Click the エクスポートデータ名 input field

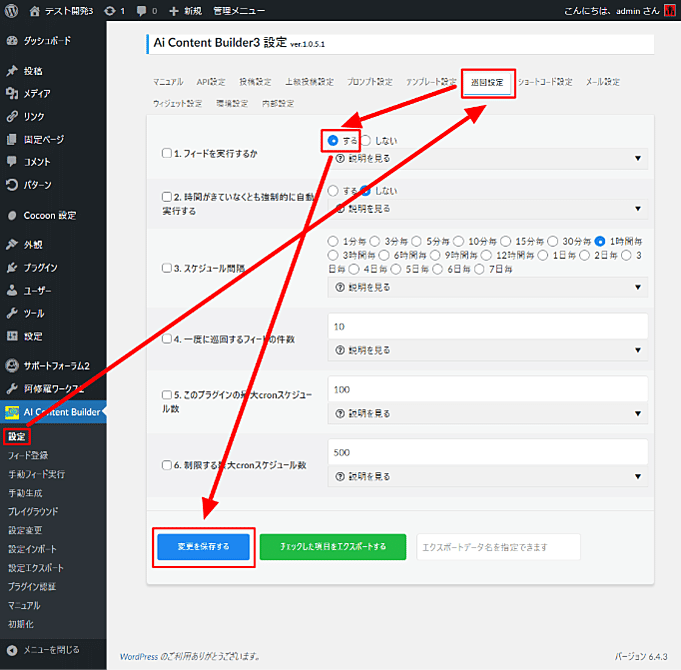[498, 547]
